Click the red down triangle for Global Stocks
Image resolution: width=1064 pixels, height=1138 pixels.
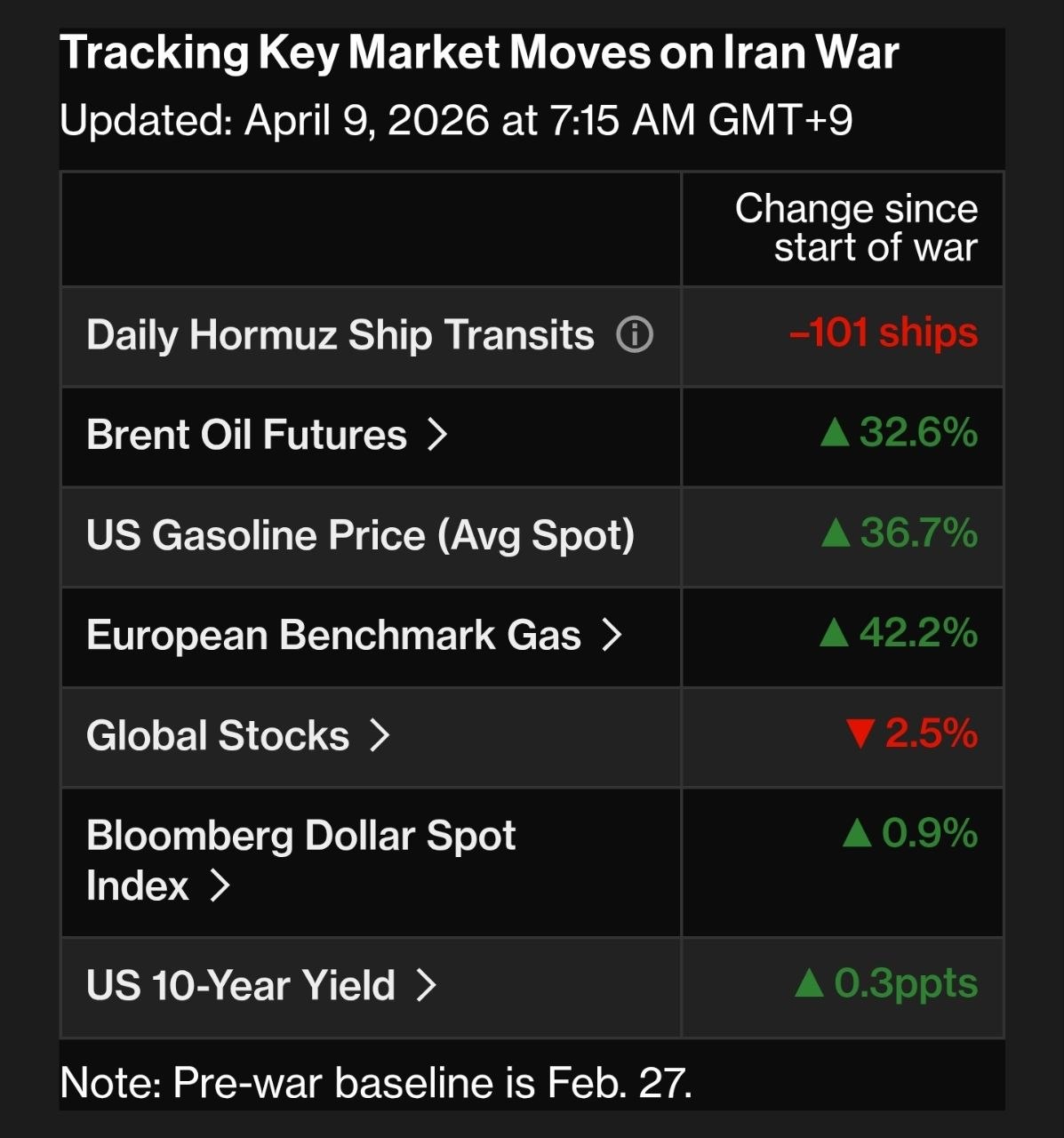coord(860,735)
